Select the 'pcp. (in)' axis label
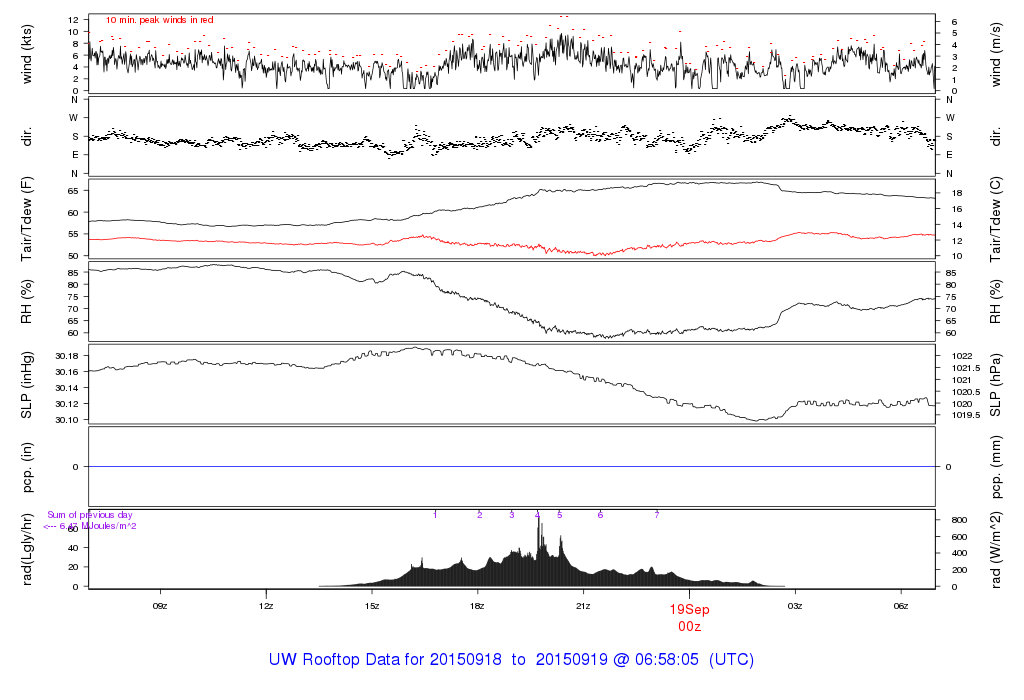 pyautogui.click(x=27, y=467)
